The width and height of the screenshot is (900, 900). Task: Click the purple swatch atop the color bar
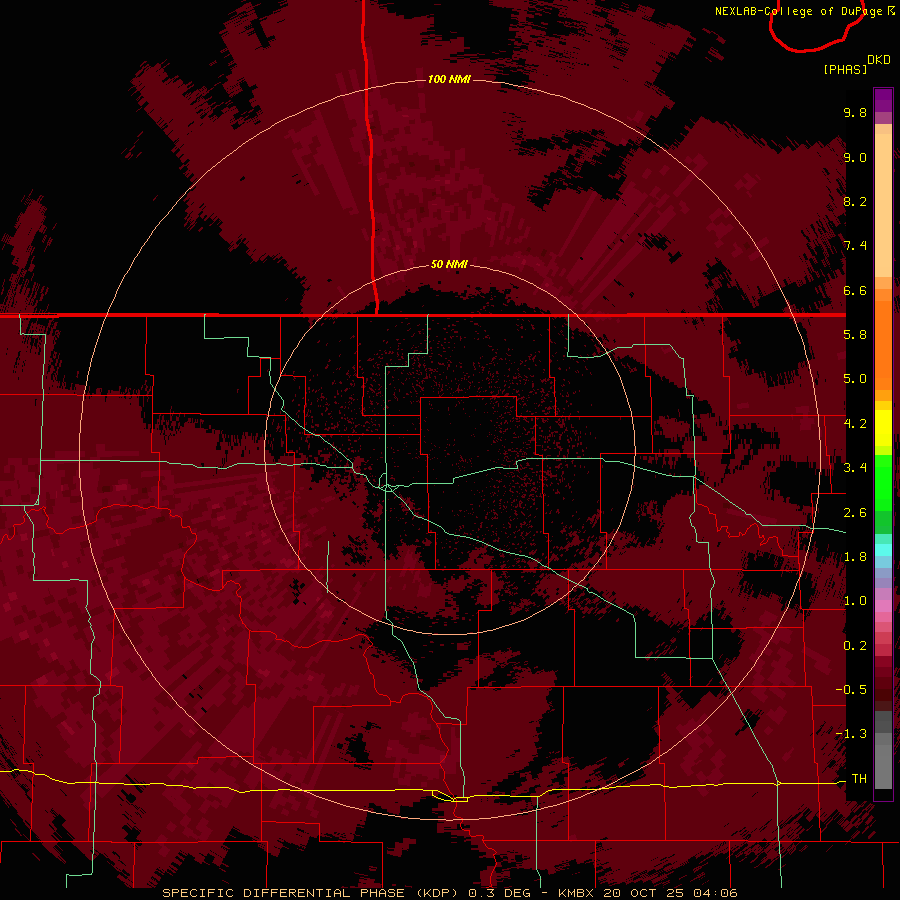[x=883, y=100]
